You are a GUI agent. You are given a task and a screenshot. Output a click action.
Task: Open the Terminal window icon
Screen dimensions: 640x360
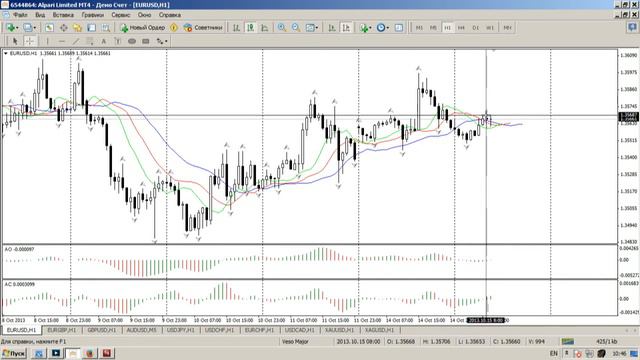tap(91, 28)
